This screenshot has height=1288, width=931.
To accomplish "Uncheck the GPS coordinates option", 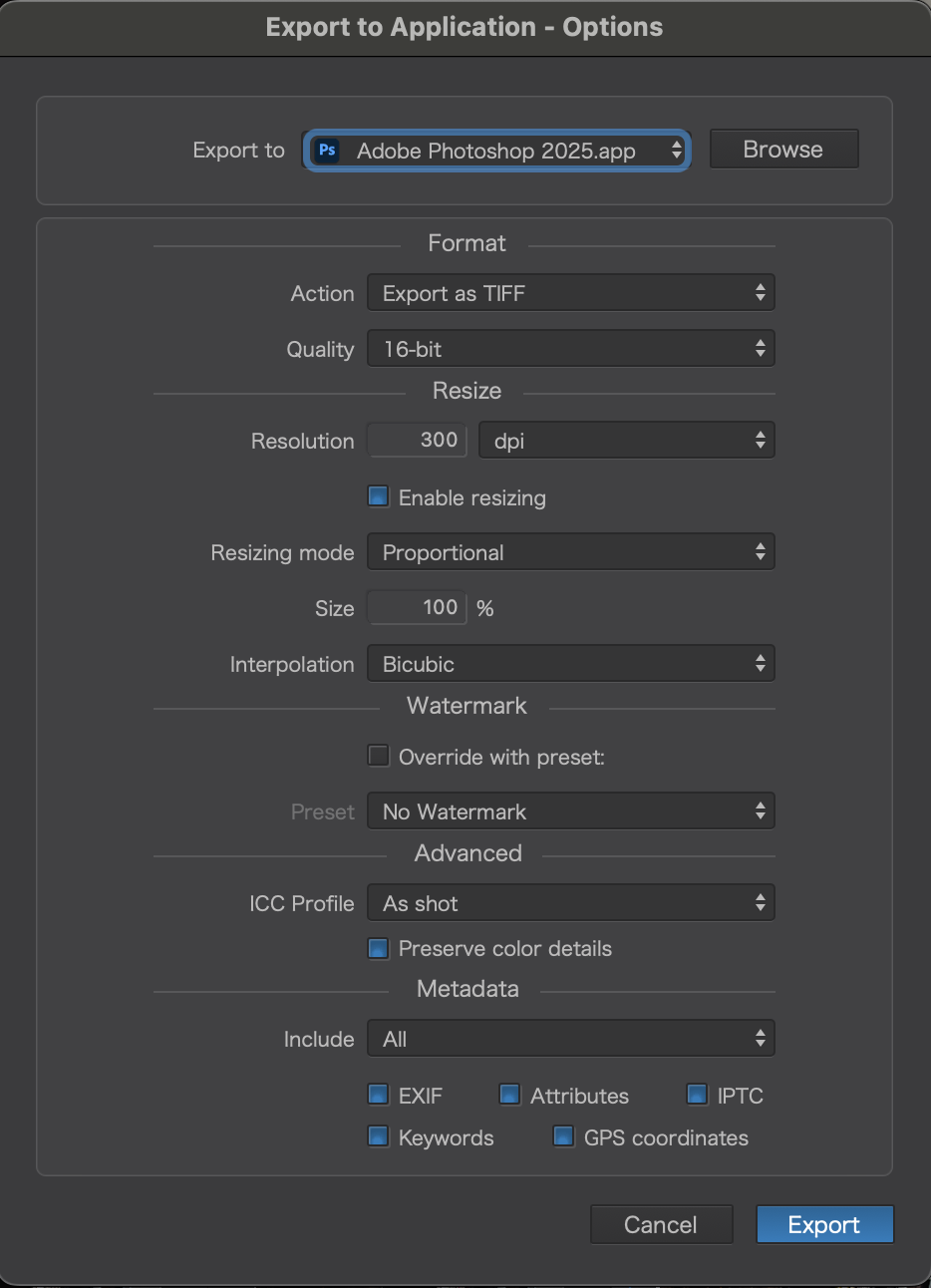I will point(563,1135).
